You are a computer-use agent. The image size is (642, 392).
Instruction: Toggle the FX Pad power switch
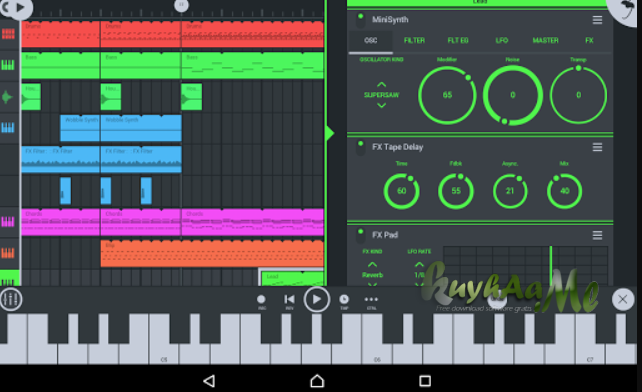pyautogui.click(x=360, y=236)
